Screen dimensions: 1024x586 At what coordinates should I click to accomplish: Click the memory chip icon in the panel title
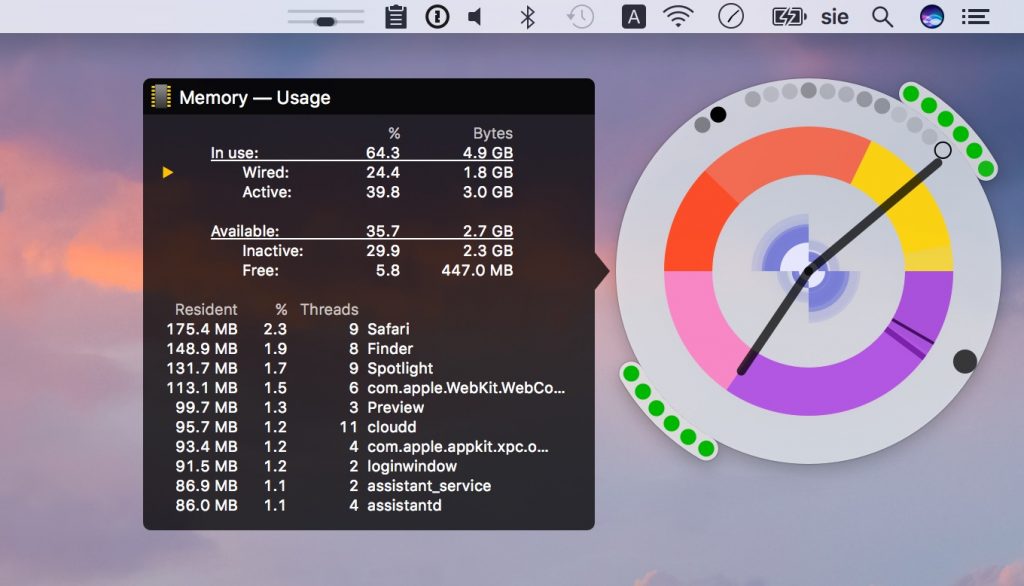coord(160,97)
